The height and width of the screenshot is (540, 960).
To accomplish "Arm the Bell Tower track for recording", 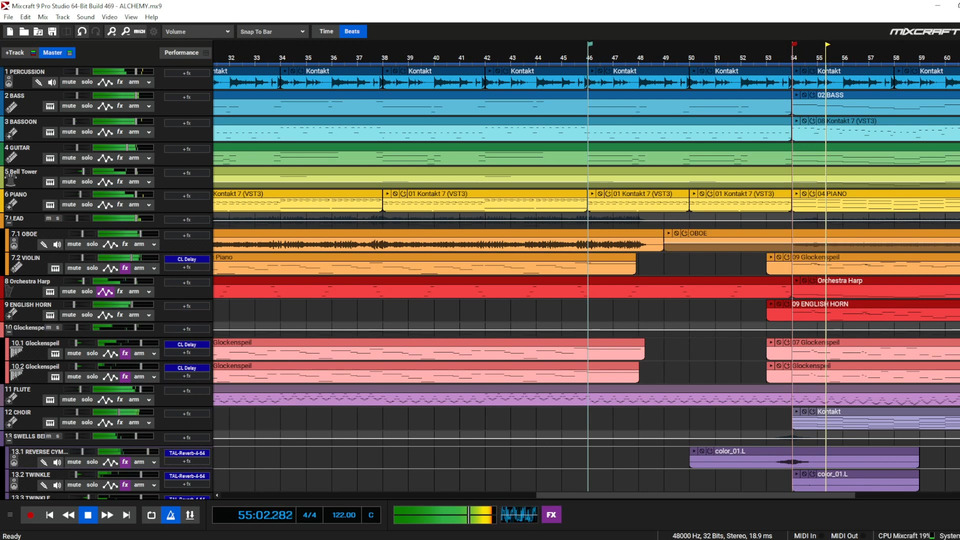I will pos(134,182).
